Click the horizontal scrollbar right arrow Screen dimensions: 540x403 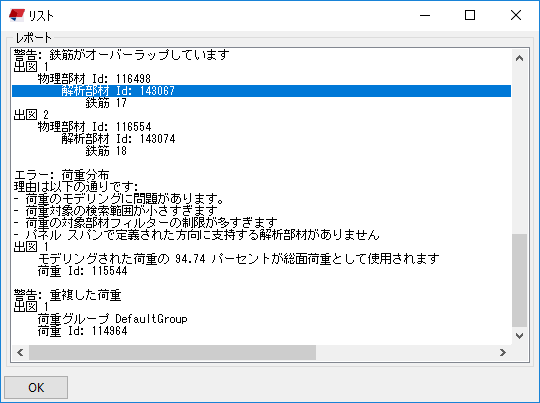tap(503, 352)
